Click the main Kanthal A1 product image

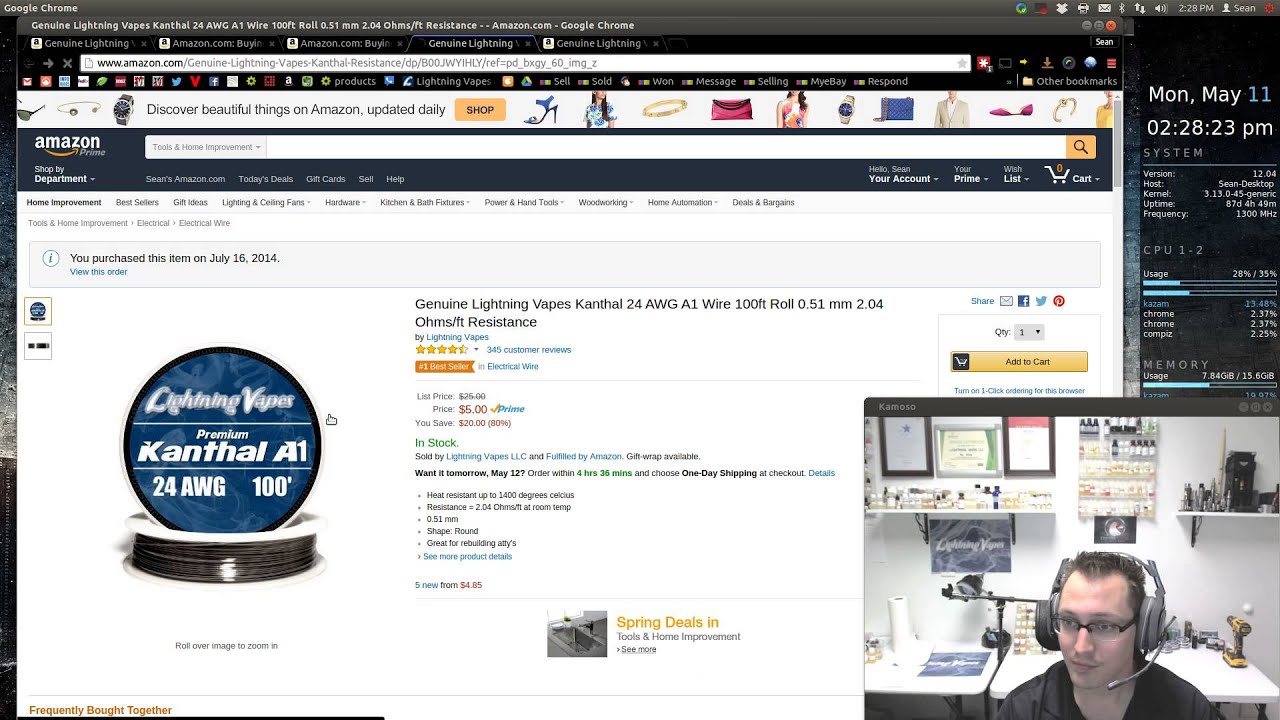pyautogui.click(x=222, y=465)
